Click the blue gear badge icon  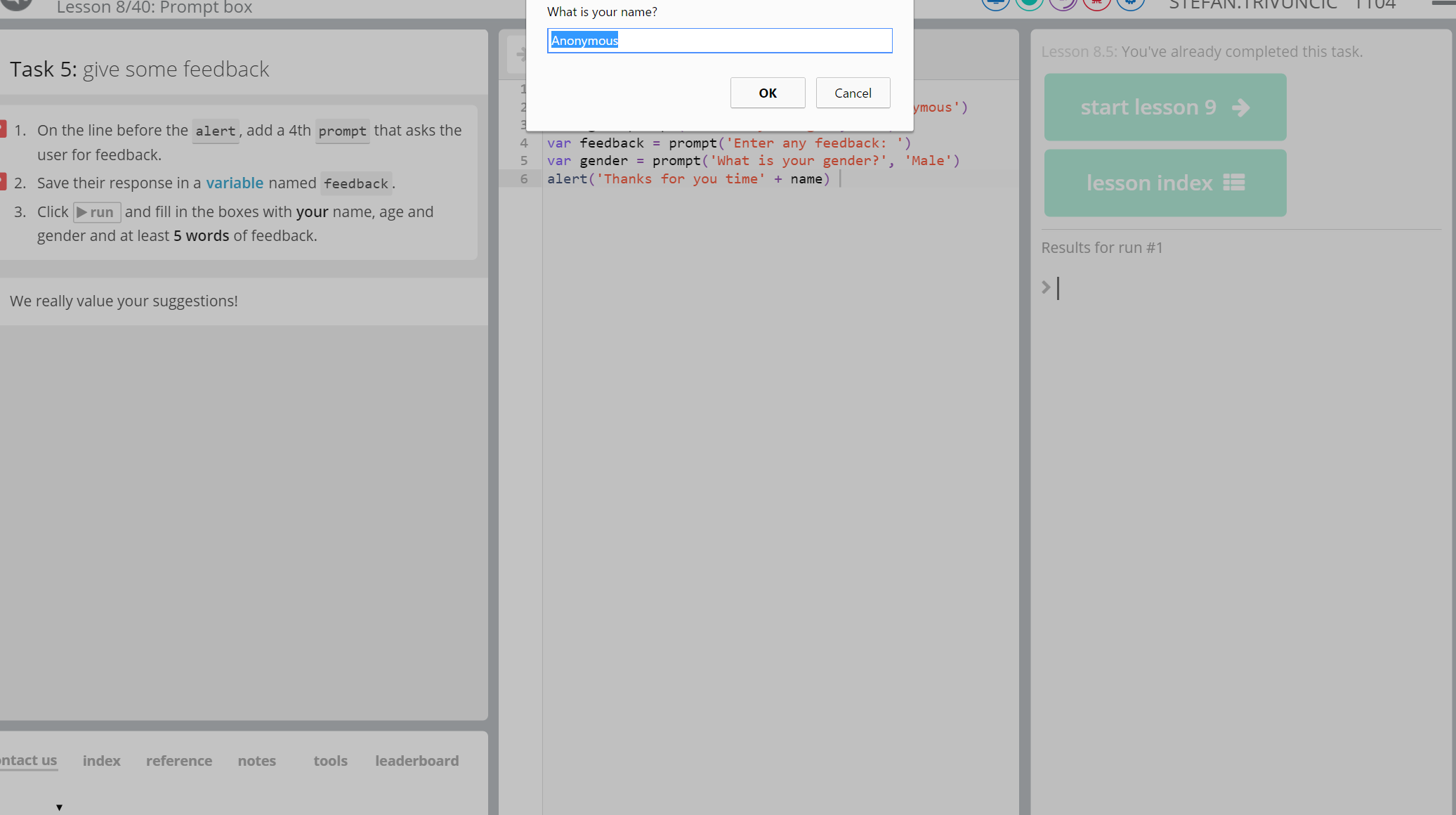(x=1130, y=3)
